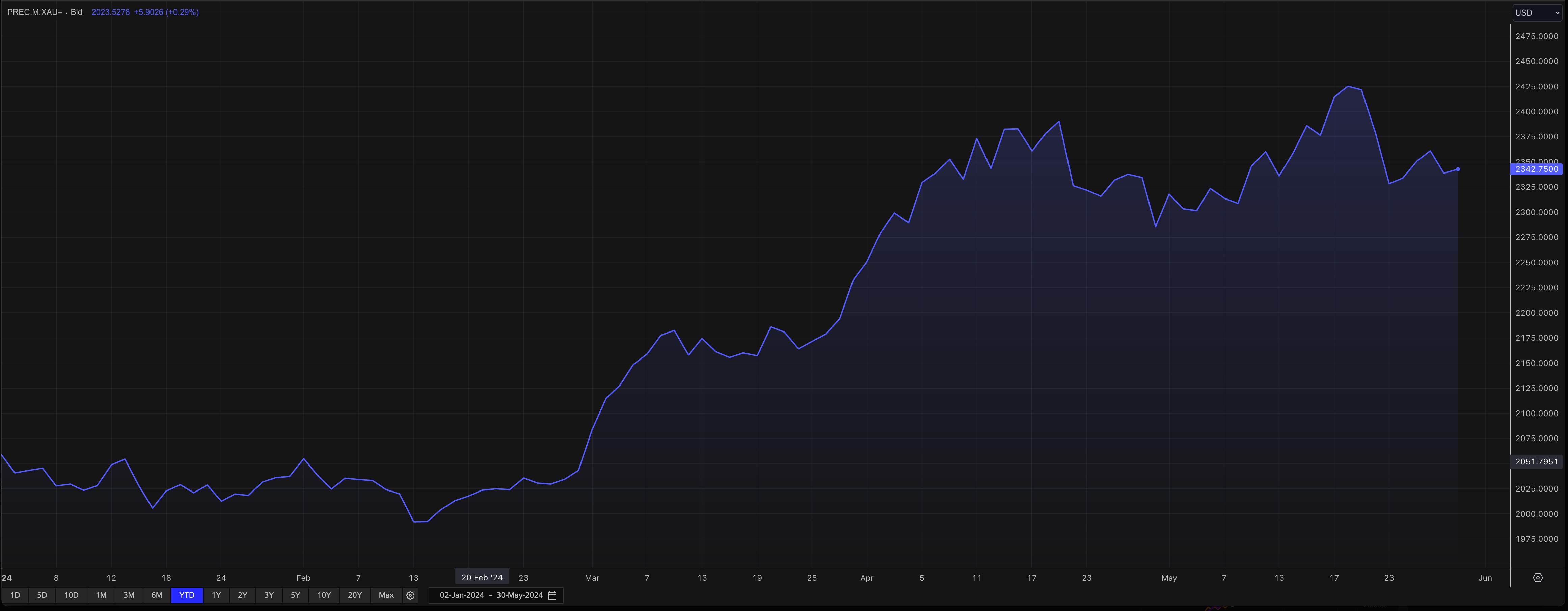The height and width of the screenshot is (611, 1568).
Task: Open the calendar date picker icon
Action: click(x=552, y=595)
